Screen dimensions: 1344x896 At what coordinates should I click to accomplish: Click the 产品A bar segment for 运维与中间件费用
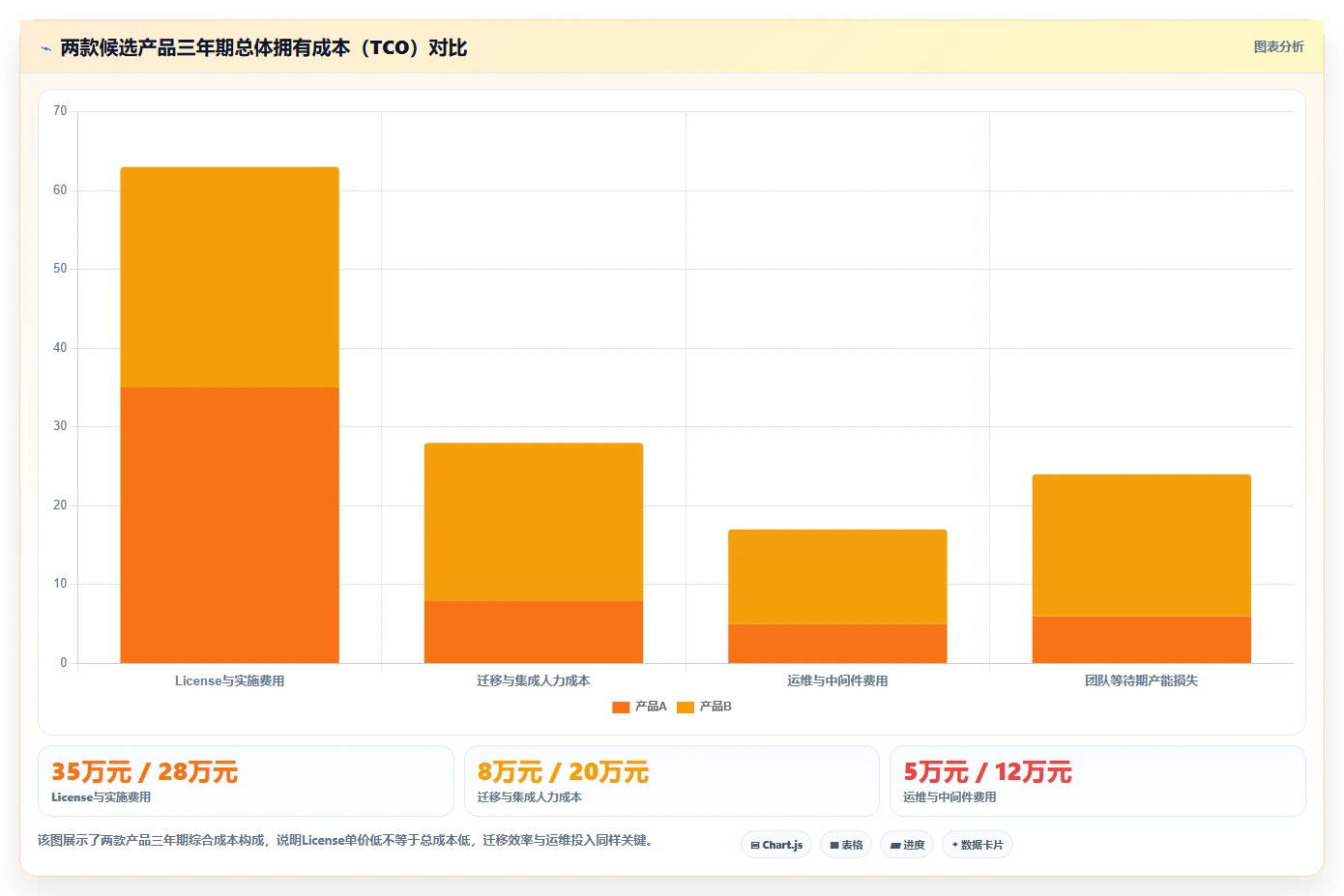(x=837, y=644)
